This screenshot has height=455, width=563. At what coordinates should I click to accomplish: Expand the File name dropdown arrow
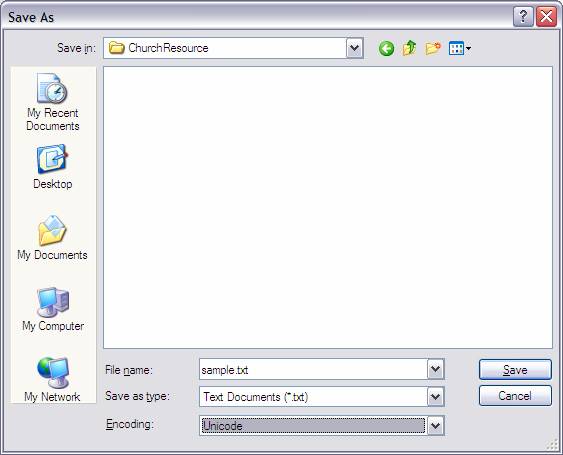pos(436,369)
